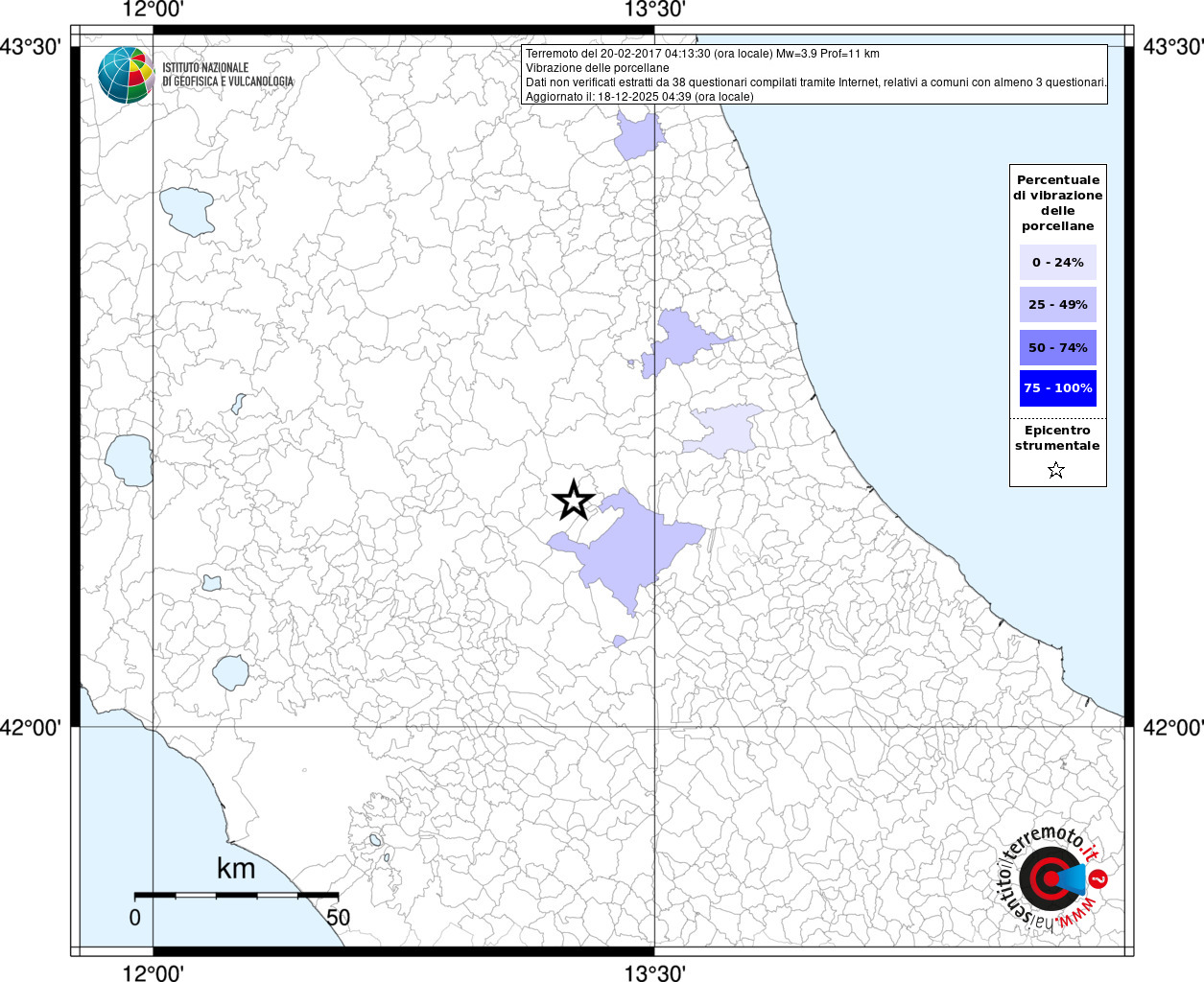This screenshot has width=1204, height=982.
Task: Click the left 43°30' latitude label
Action: (30, 47)
